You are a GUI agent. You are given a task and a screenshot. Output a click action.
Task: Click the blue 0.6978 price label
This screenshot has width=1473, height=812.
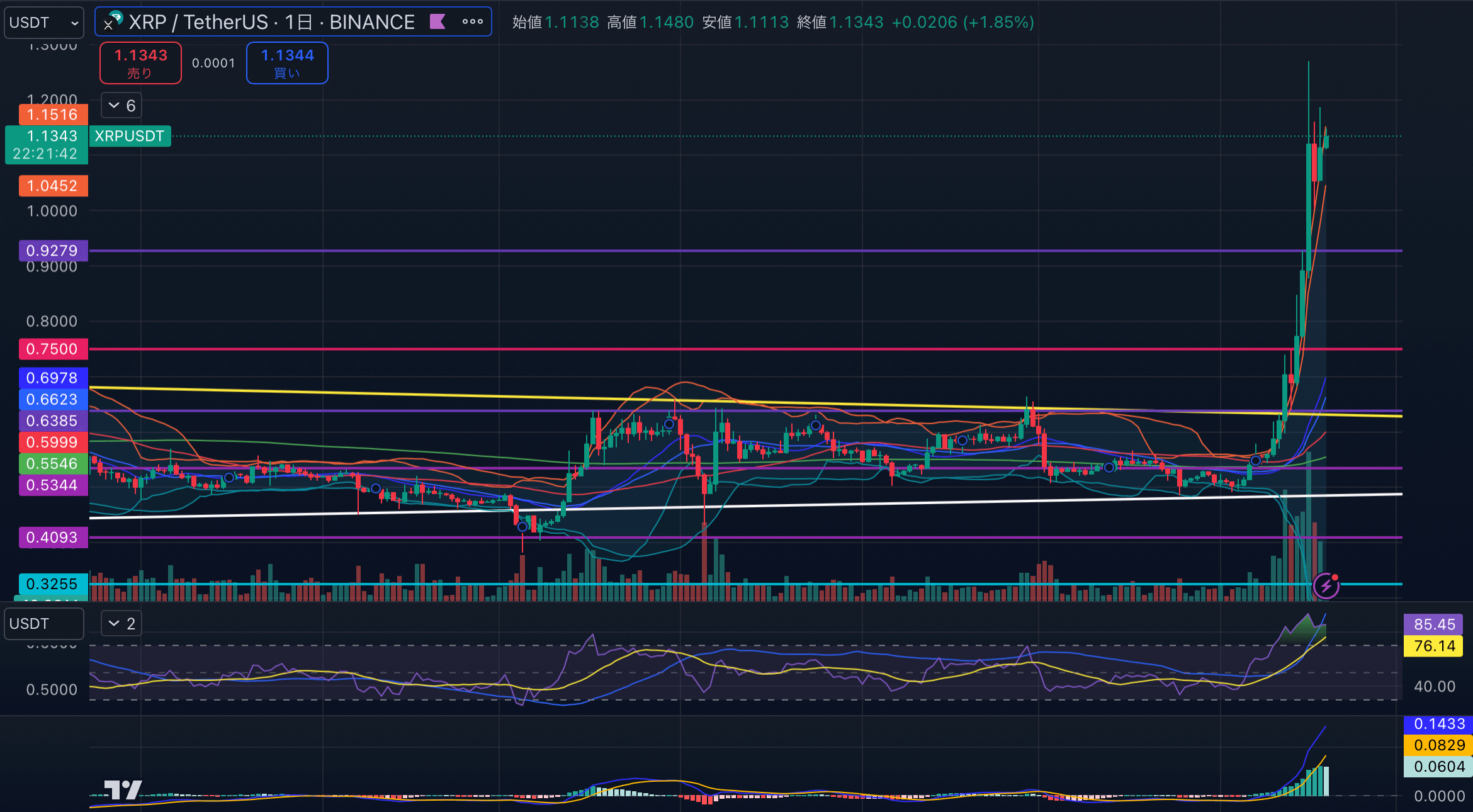coord(53,378)
